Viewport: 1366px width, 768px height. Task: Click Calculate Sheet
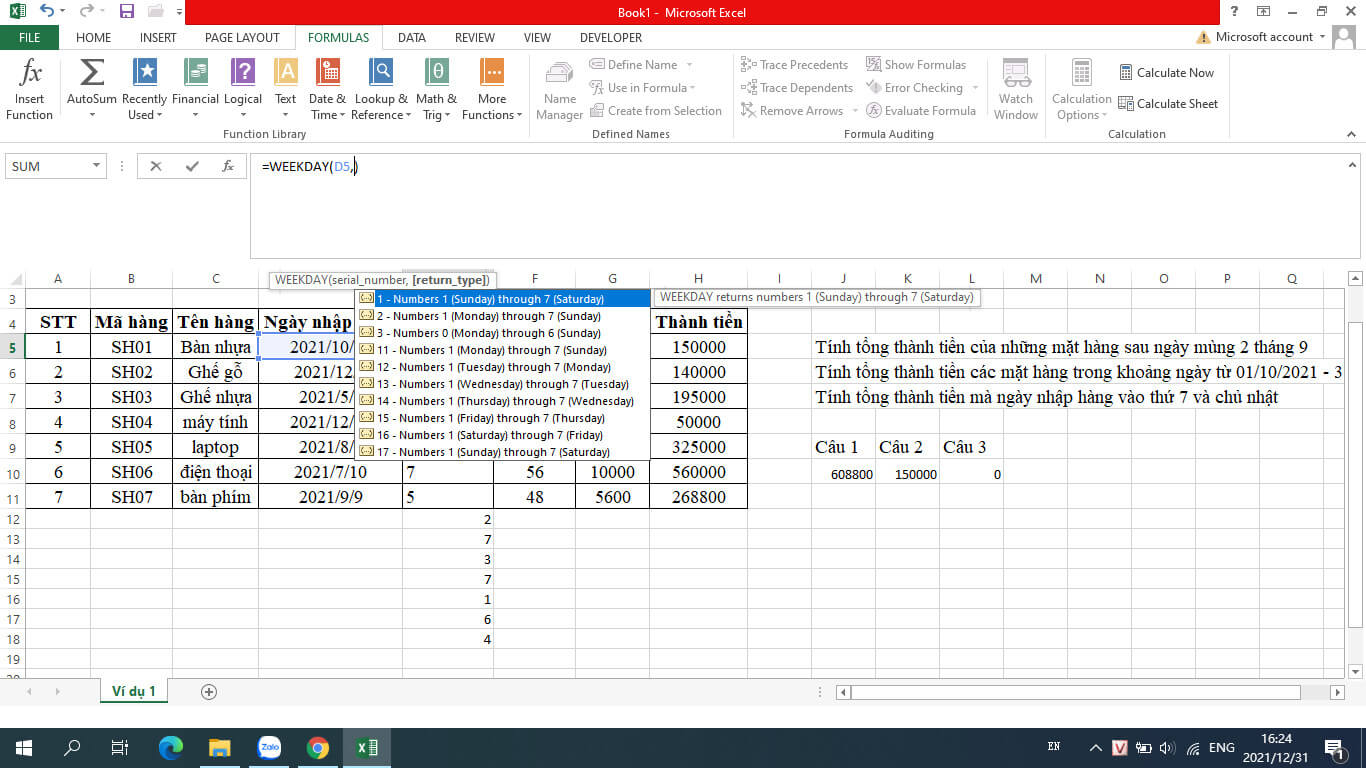(x=1168, y=103)
